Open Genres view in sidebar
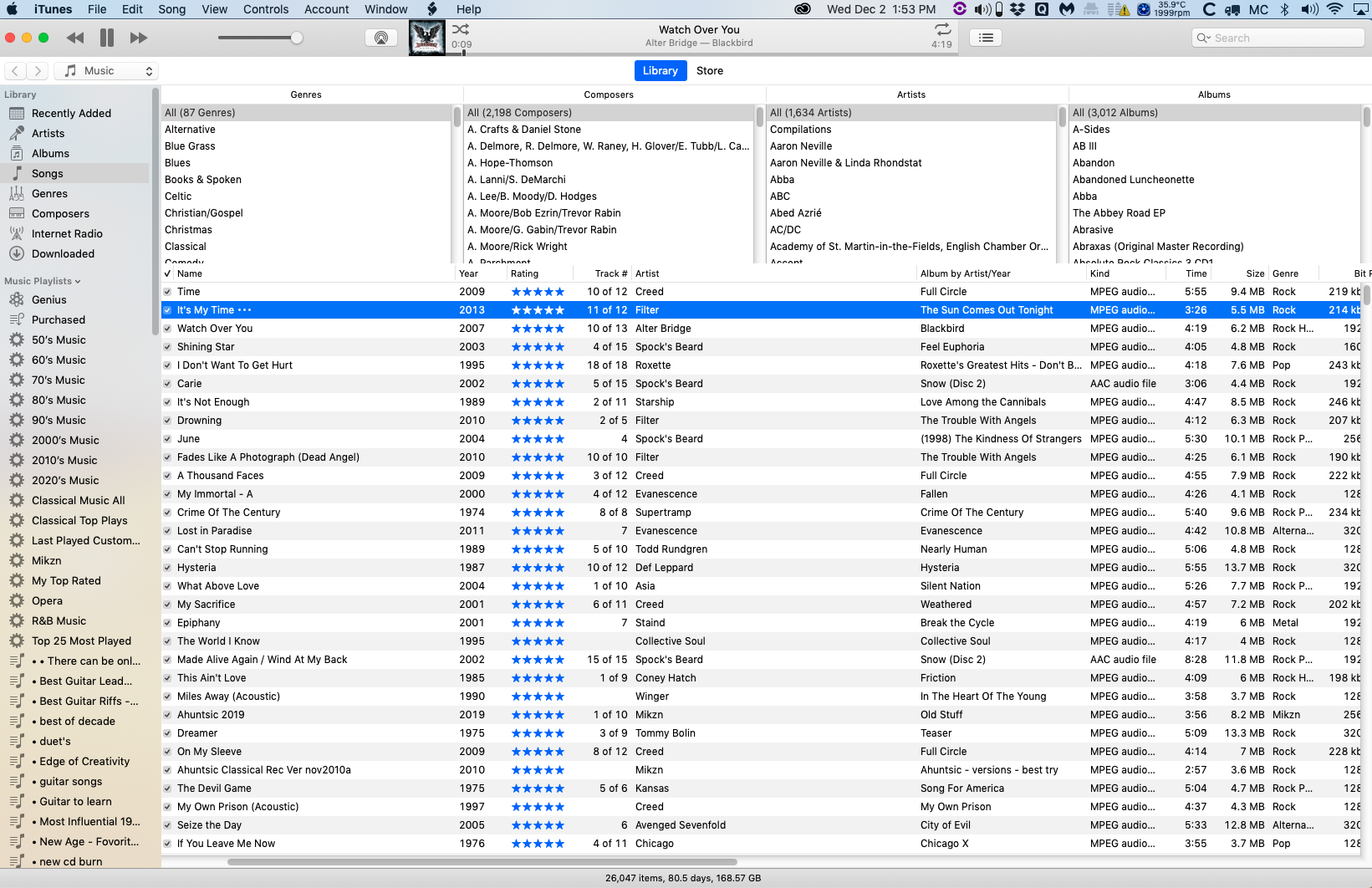The image size is (1372, 888). (50, 194)
